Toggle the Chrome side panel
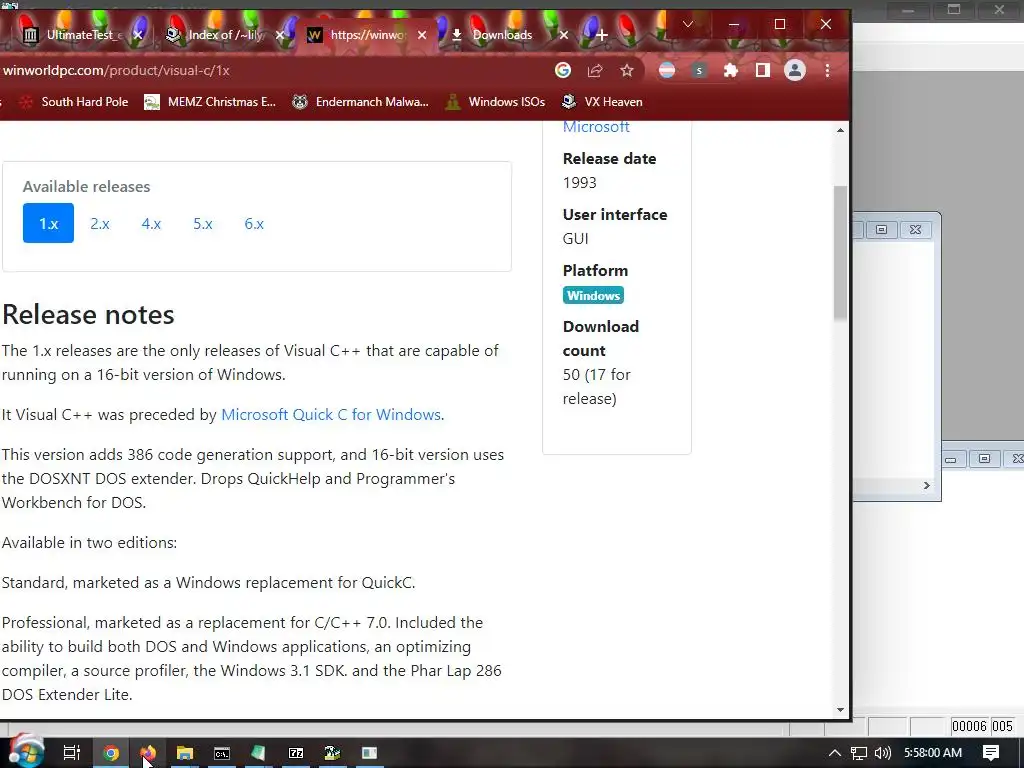The image size is (1024, 768). 763,70
